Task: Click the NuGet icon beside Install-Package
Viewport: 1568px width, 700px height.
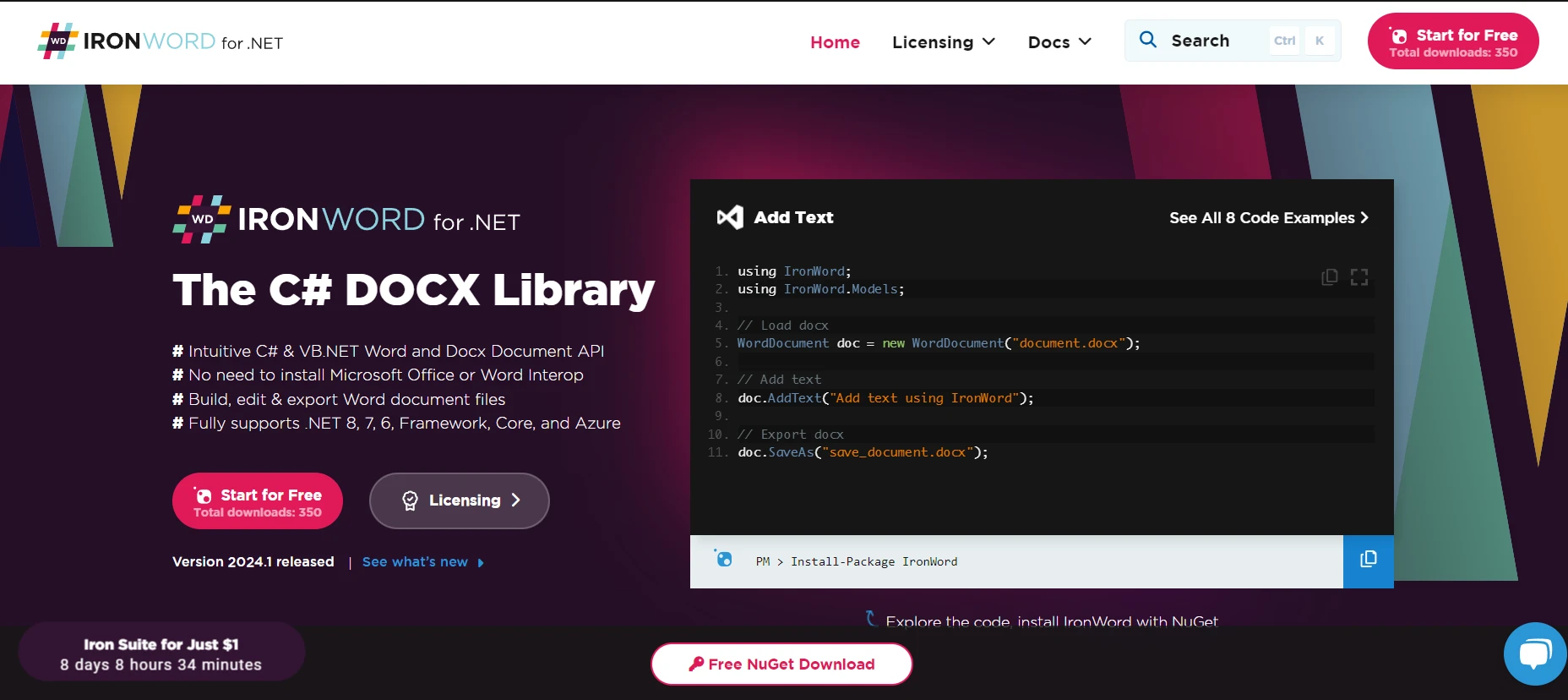Action: click(x=724, y=559)
